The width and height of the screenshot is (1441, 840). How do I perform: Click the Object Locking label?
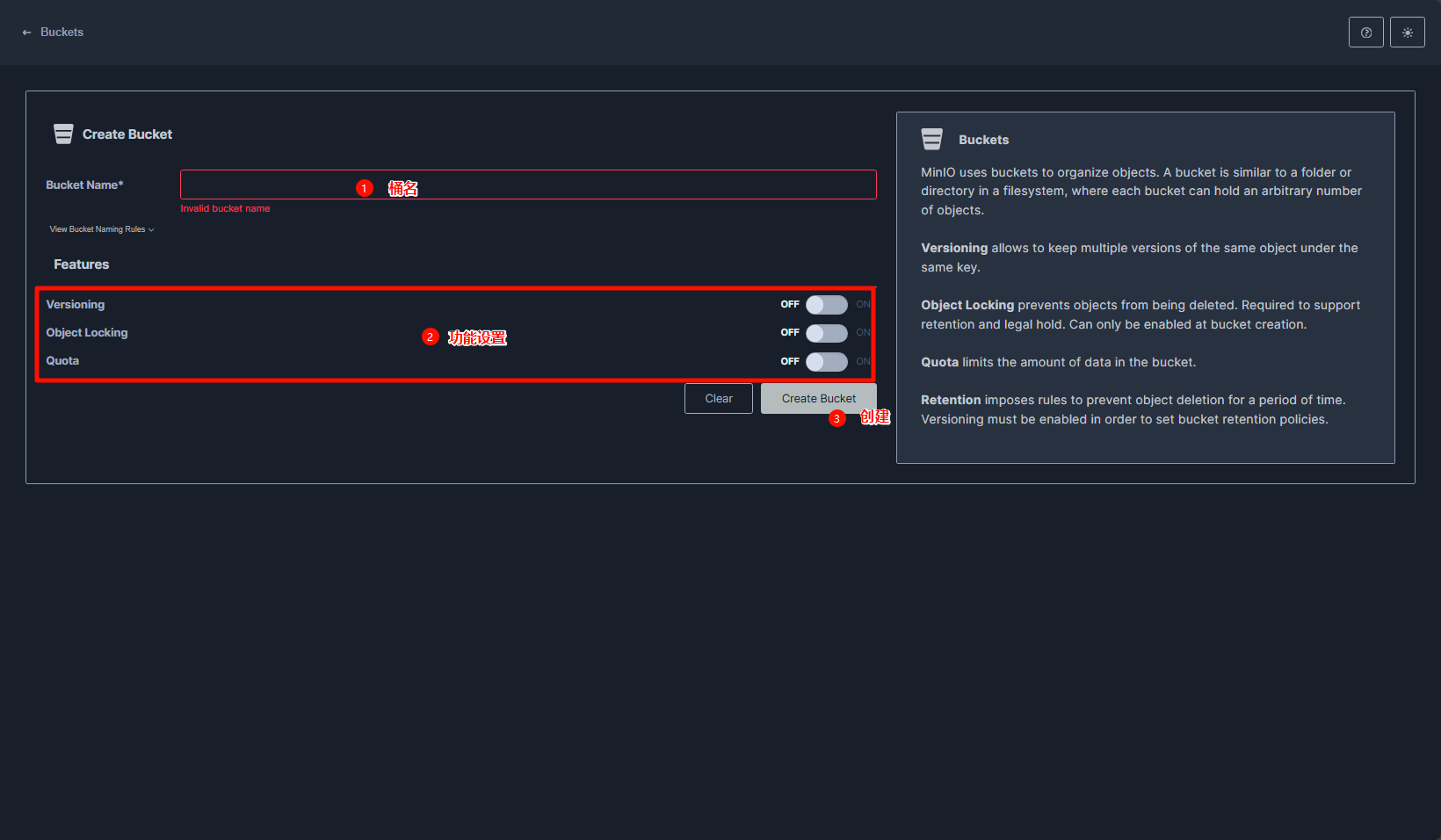87,333
